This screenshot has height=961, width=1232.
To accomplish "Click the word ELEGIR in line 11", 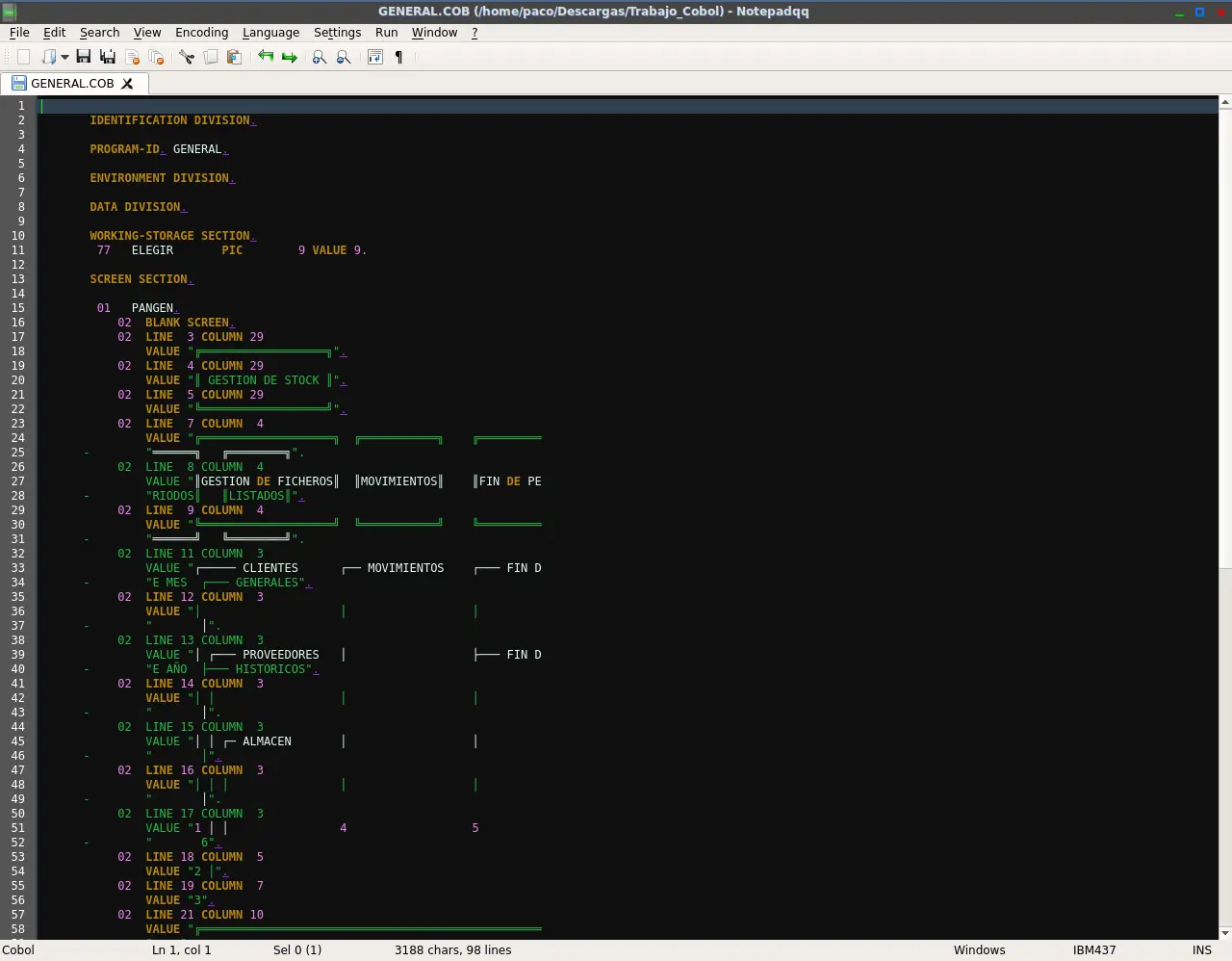I will (152, 250).
